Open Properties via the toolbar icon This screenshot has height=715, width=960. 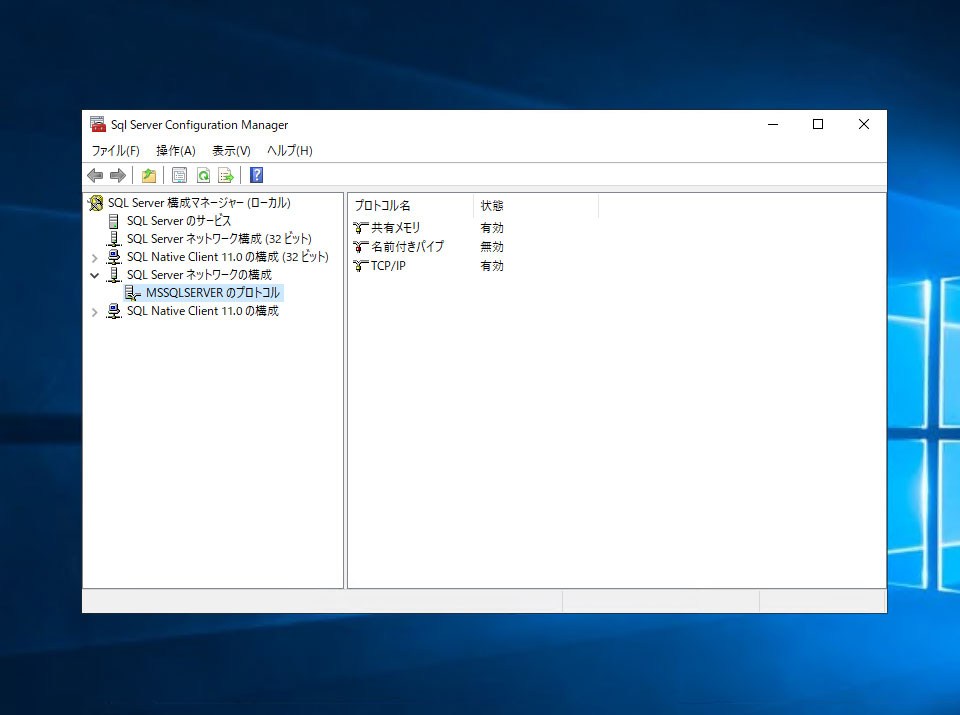(179, 176)
